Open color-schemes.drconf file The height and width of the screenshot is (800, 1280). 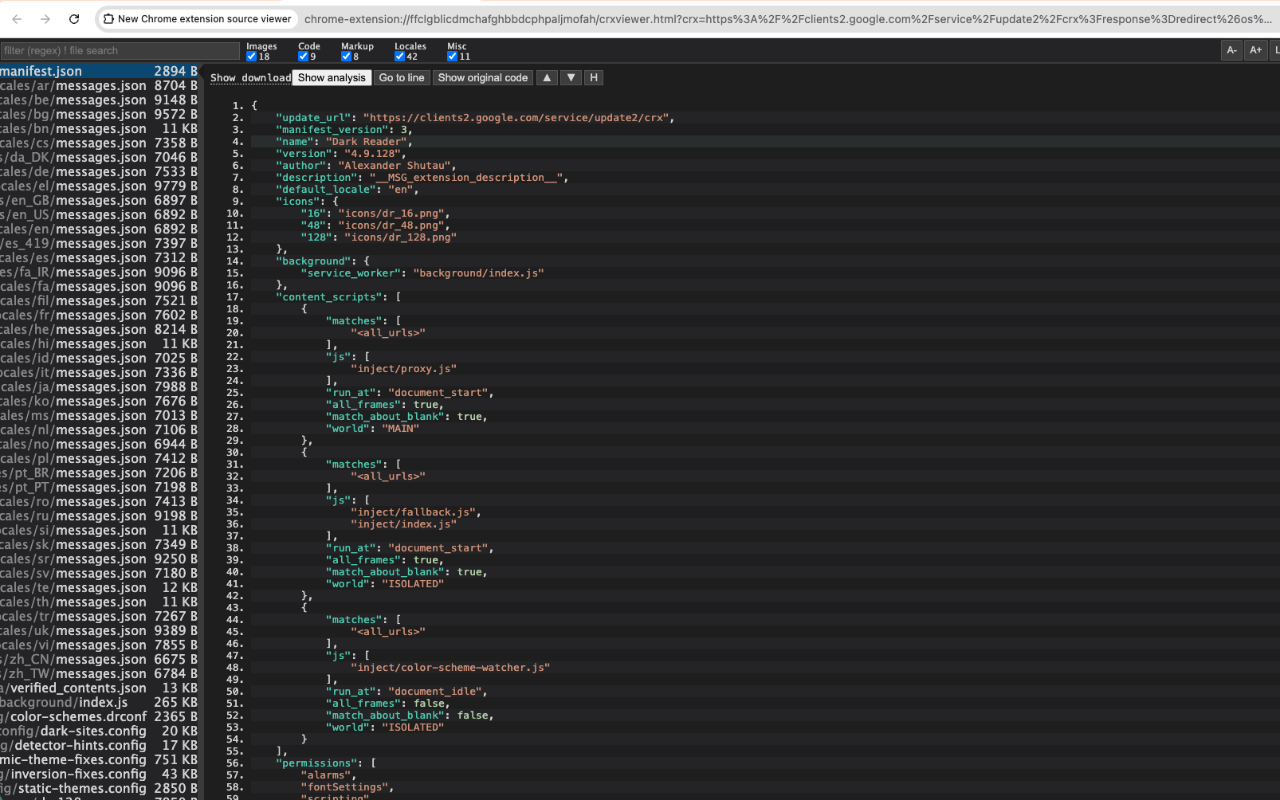coord(100,717)
